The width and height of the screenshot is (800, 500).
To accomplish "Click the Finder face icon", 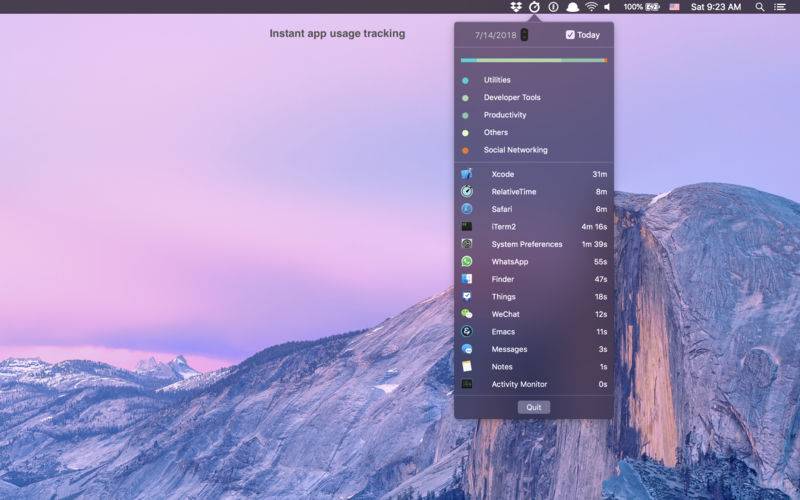I will click(x=466, y=279).
